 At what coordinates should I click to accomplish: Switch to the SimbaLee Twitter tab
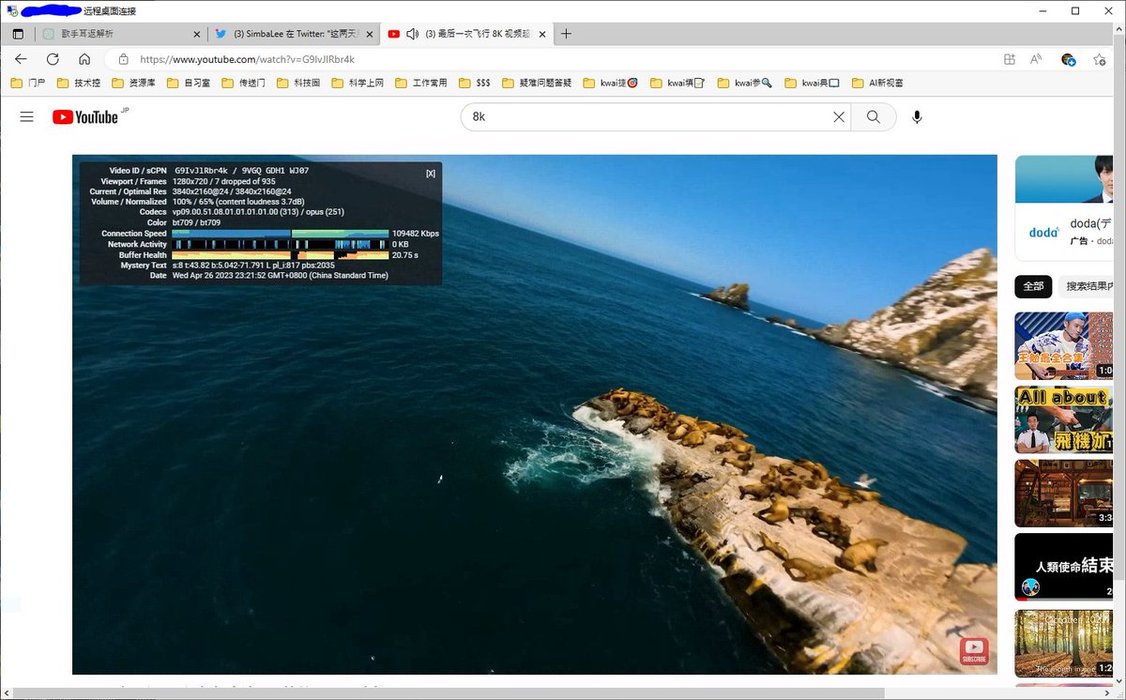point(293,34)
